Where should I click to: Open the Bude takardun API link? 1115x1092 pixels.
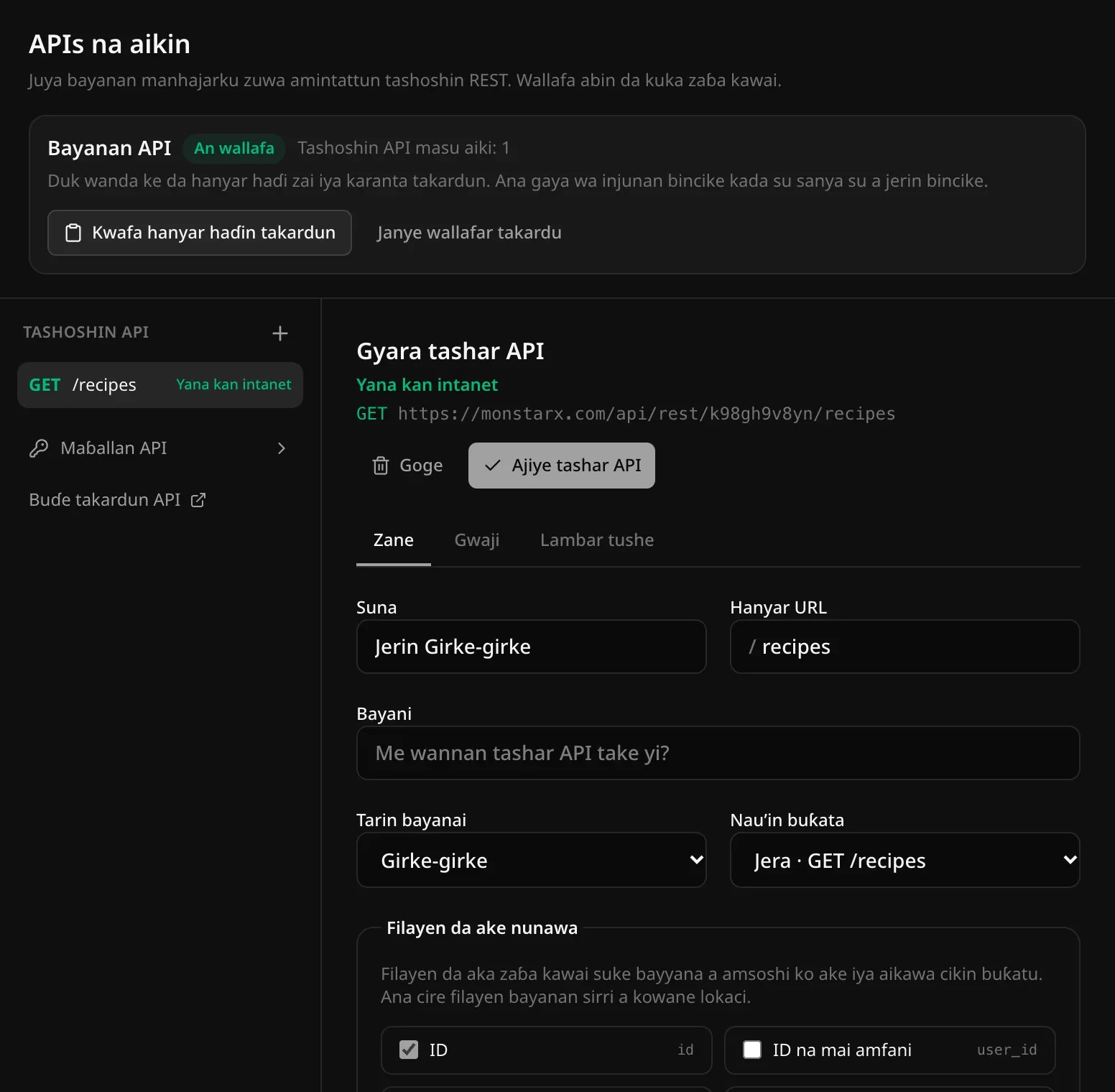pos(117,500)
